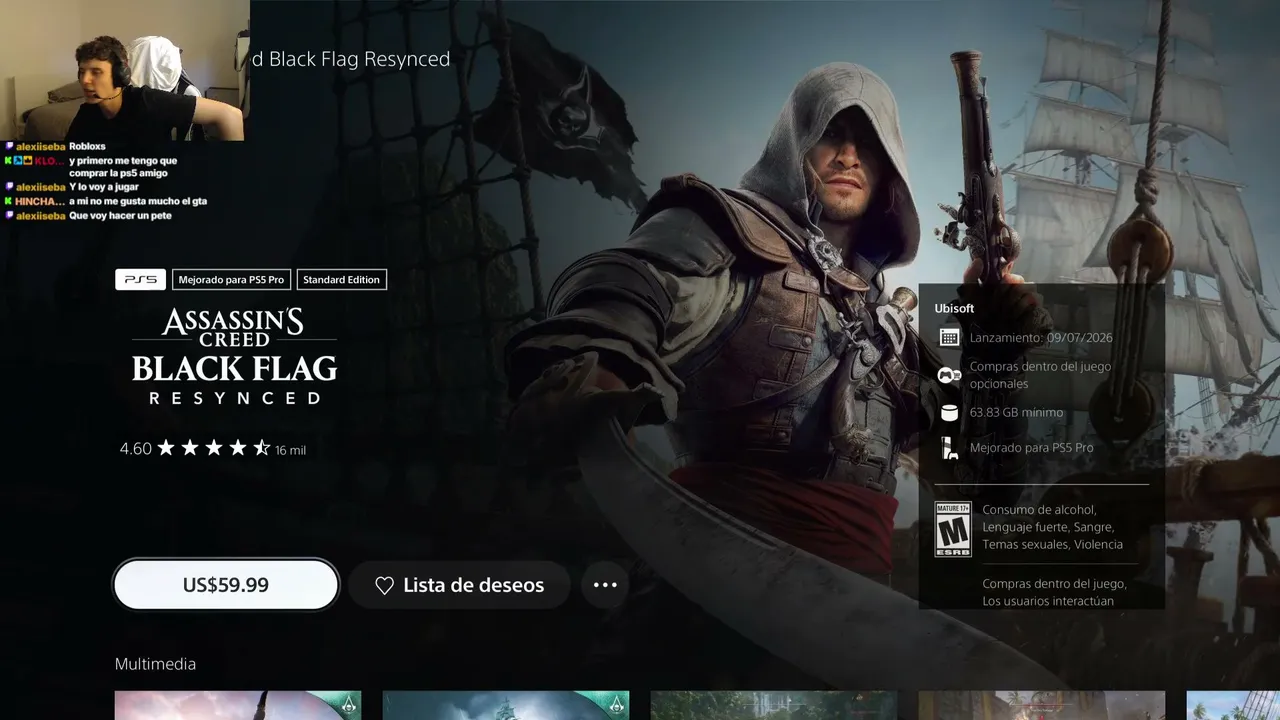Click the 63.83 GB mínimo text
The image size is (1280, 720).
pyautogui.click(x=1017, y=413)
